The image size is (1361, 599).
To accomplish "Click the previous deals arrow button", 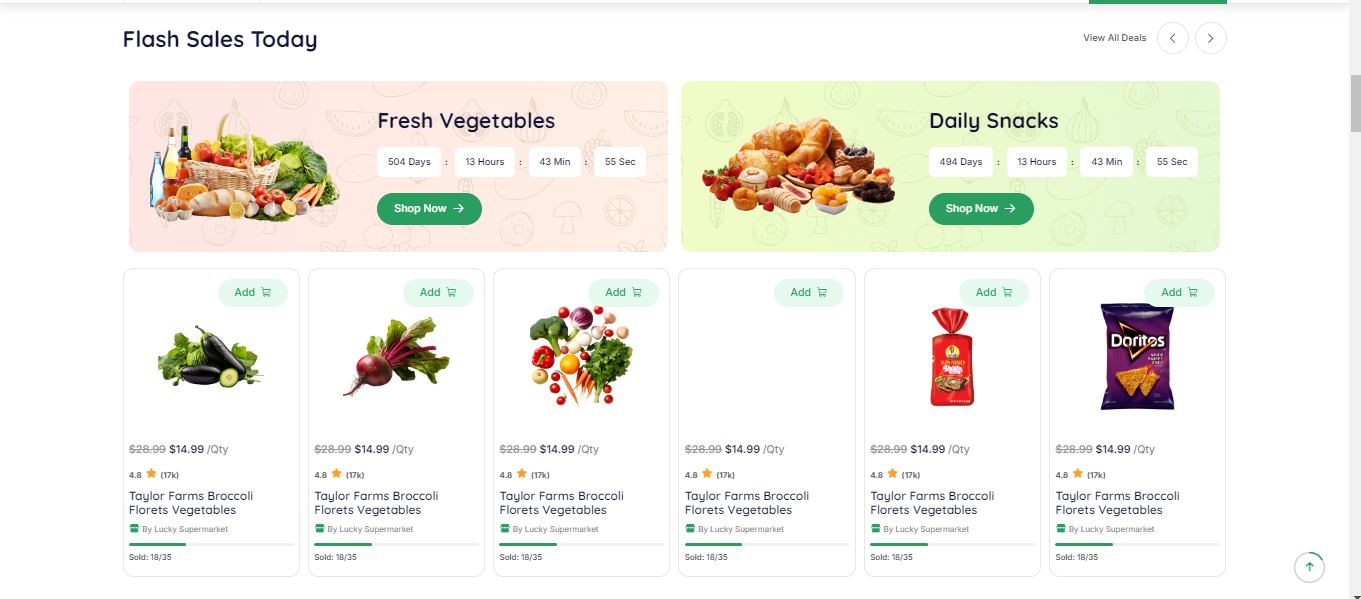I will click(1173, 38).
